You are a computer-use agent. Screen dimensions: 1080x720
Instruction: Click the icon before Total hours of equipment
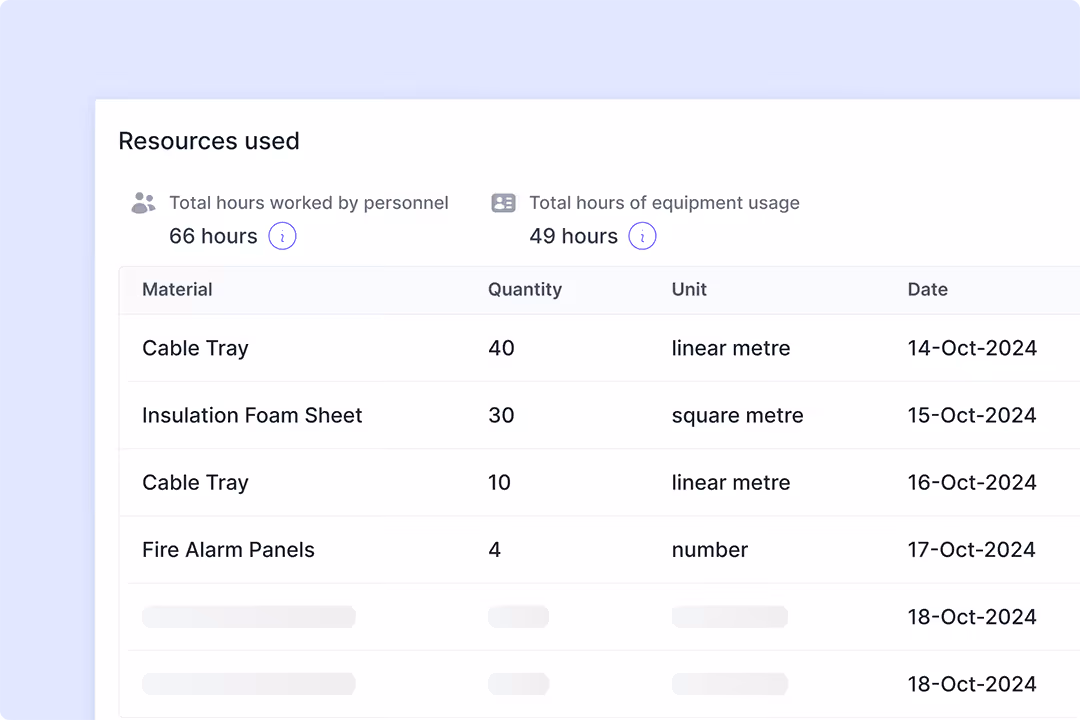[x=503, y=202]
